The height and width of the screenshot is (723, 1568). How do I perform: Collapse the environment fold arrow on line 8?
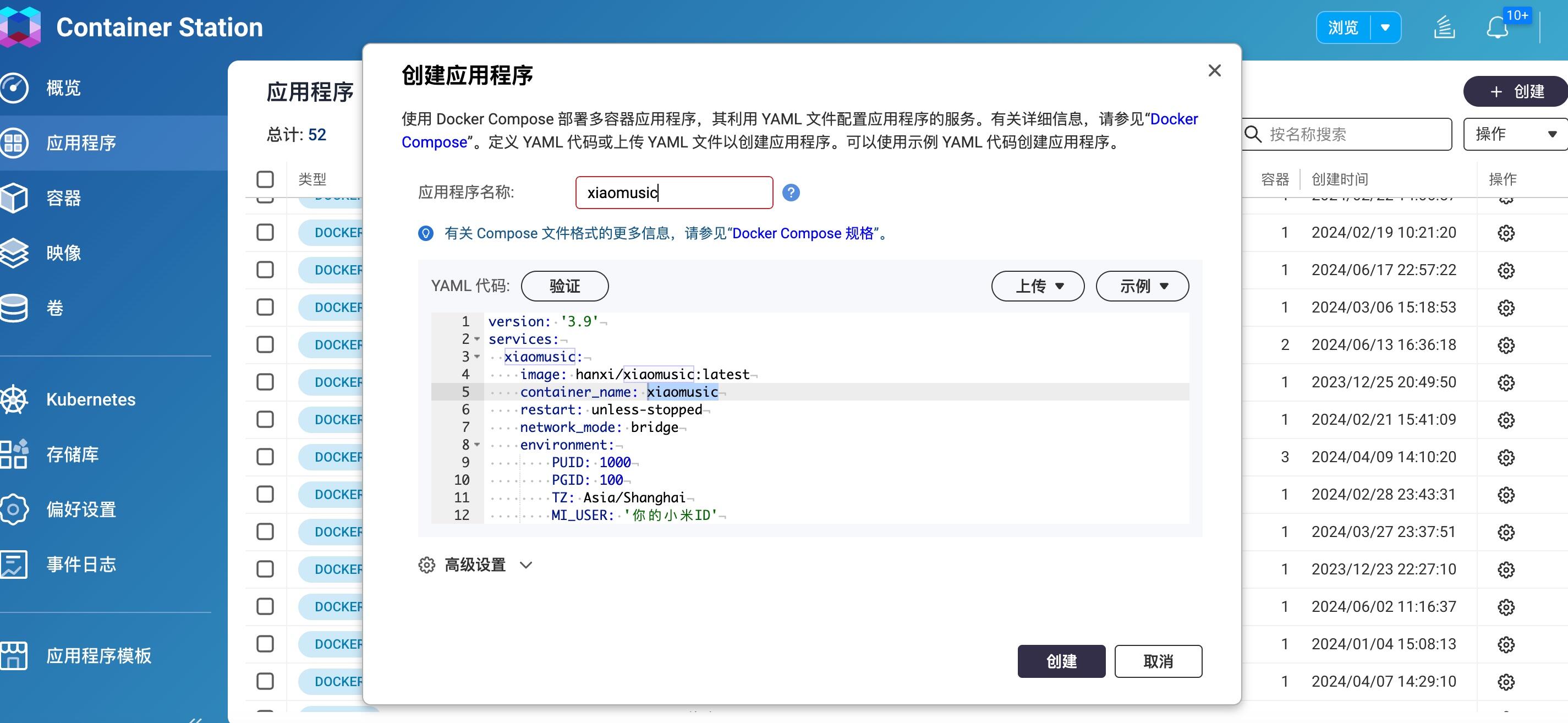[x=477, y=445]
